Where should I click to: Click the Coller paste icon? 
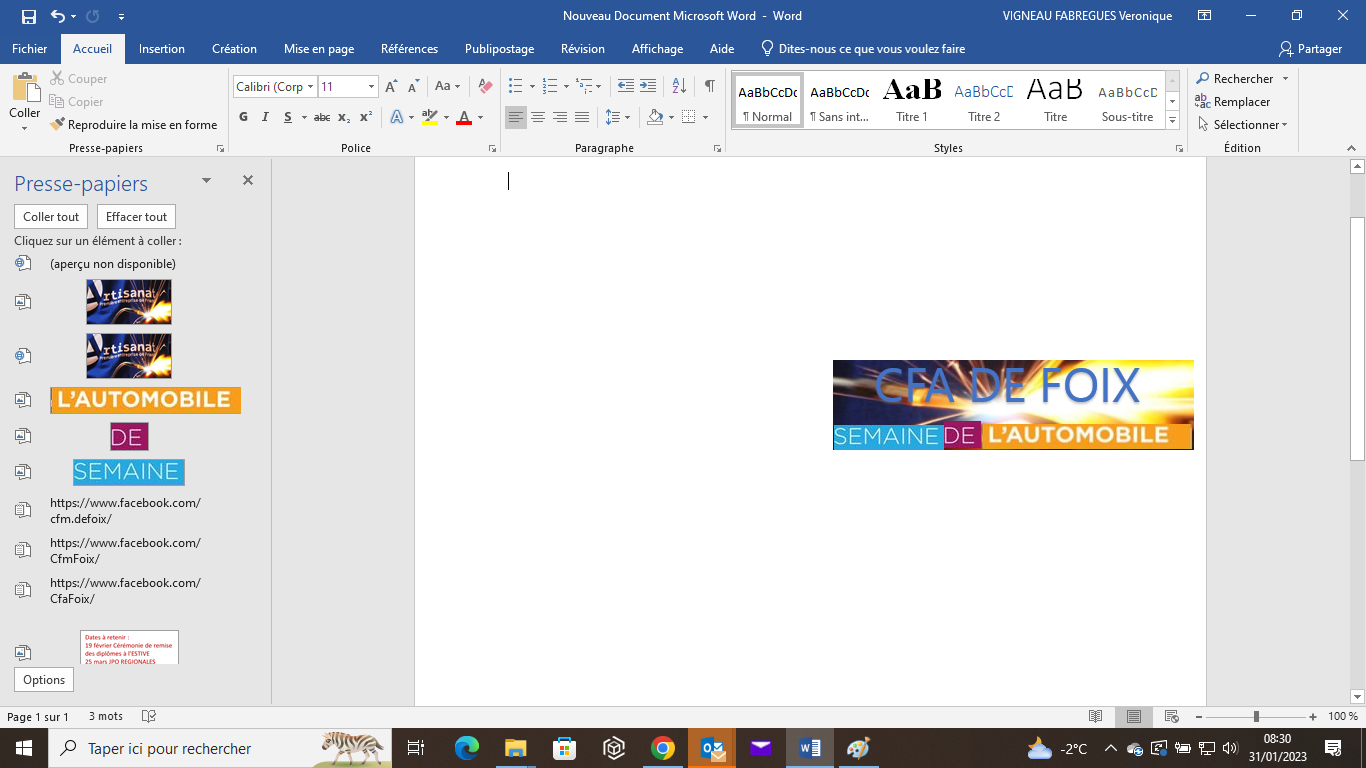coord(25,88)
